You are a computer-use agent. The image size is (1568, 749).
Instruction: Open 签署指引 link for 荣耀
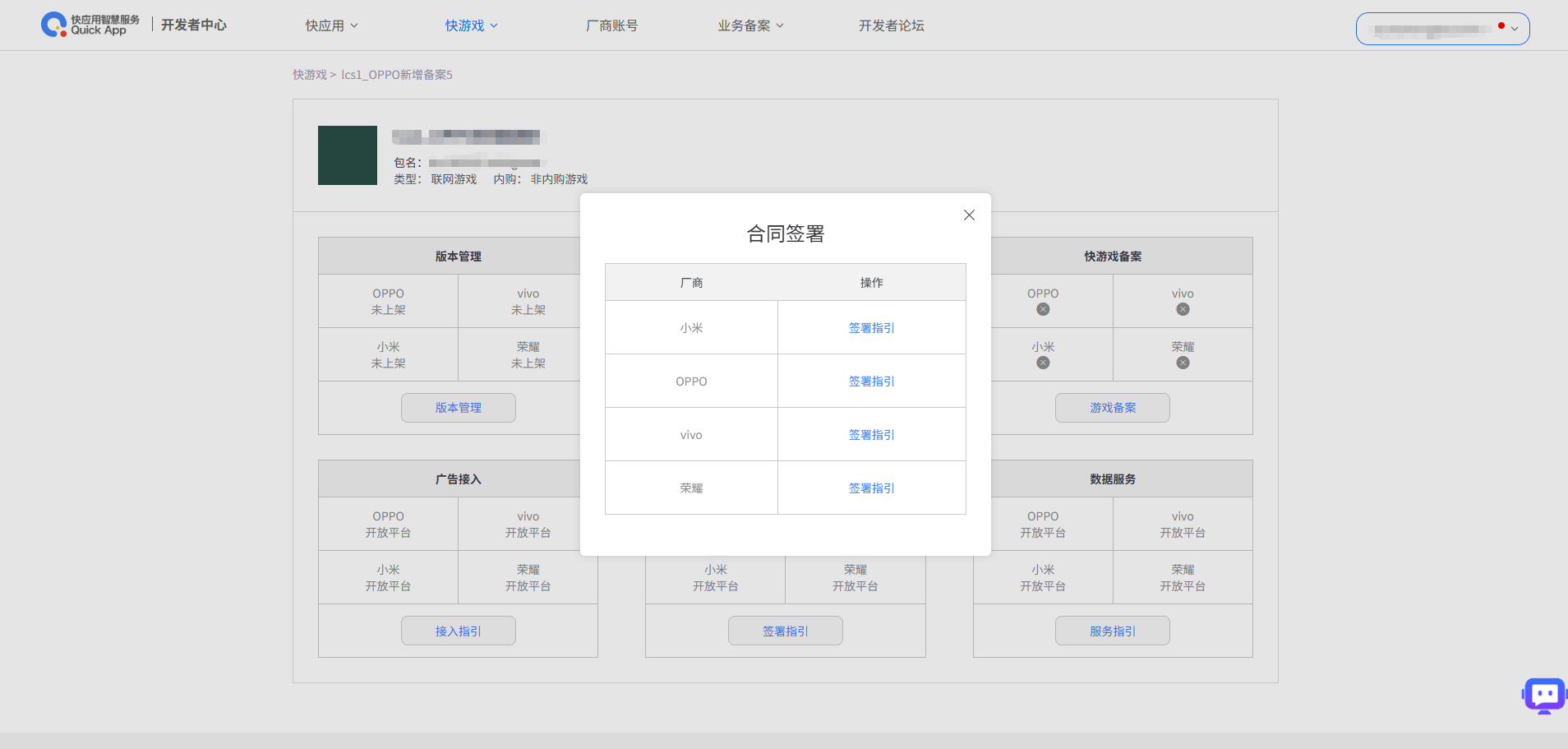pos(871,488)
